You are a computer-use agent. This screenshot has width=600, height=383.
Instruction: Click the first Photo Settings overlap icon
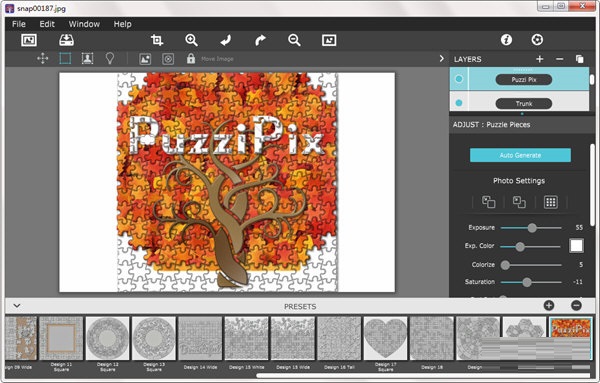pos(489,202)
